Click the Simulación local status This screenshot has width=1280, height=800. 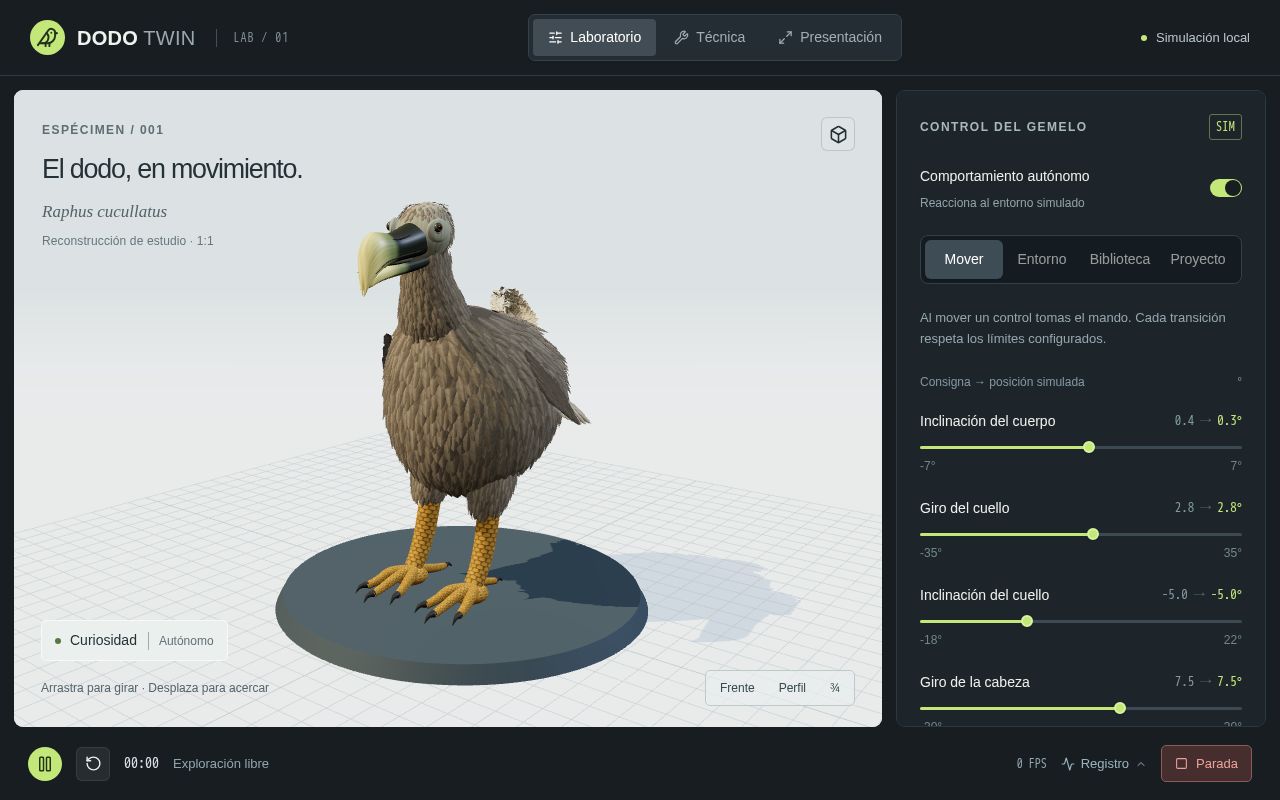(1195, 38)
